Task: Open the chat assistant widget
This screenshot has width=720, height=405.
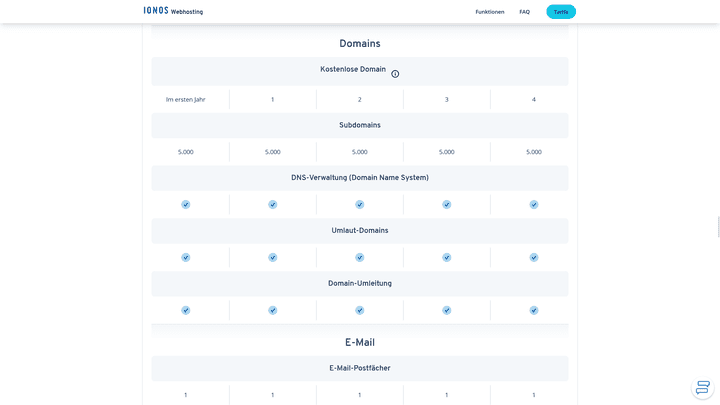Action: (x=703, y=387)
